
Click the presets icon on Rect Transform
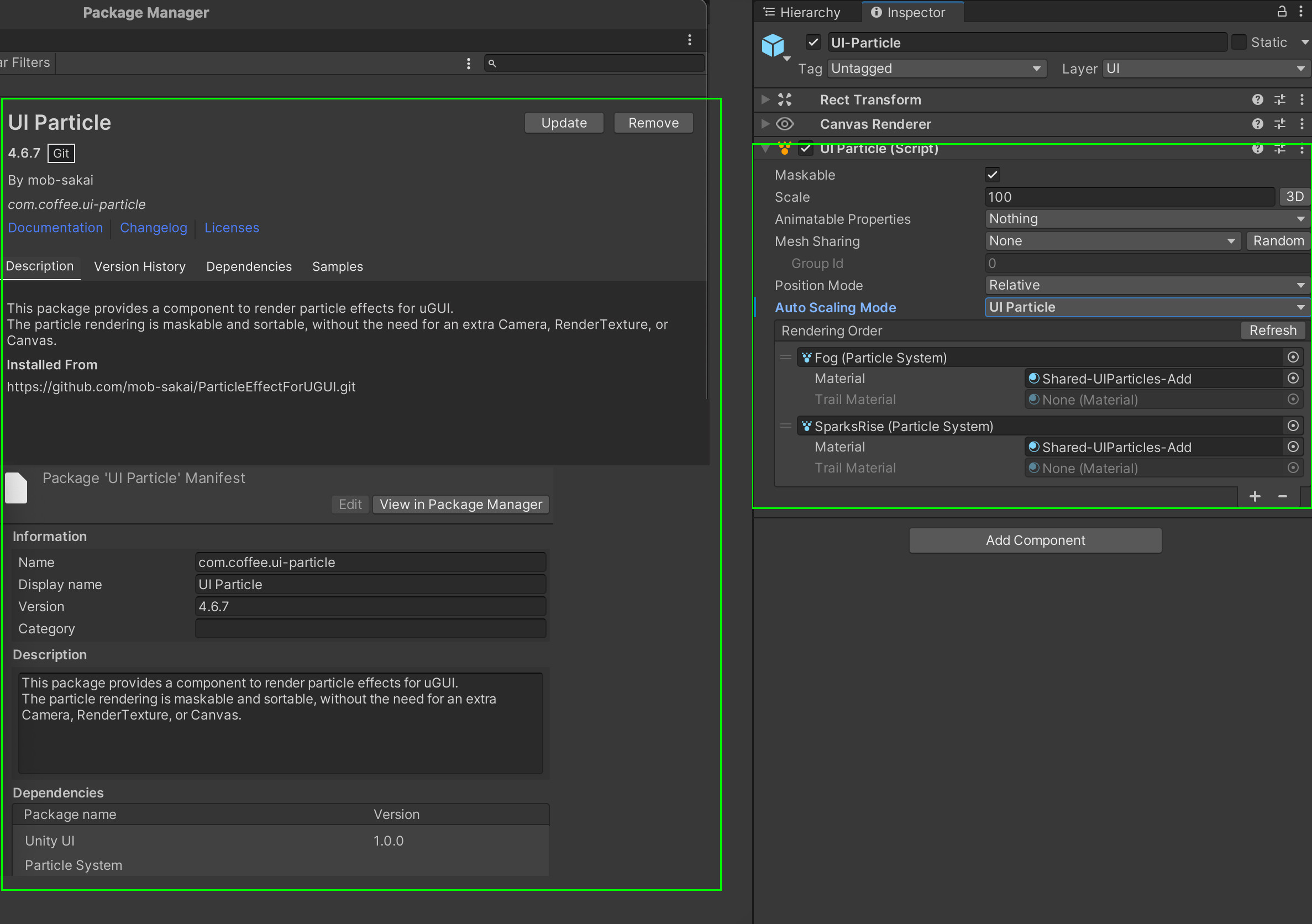click(1280, 99)
